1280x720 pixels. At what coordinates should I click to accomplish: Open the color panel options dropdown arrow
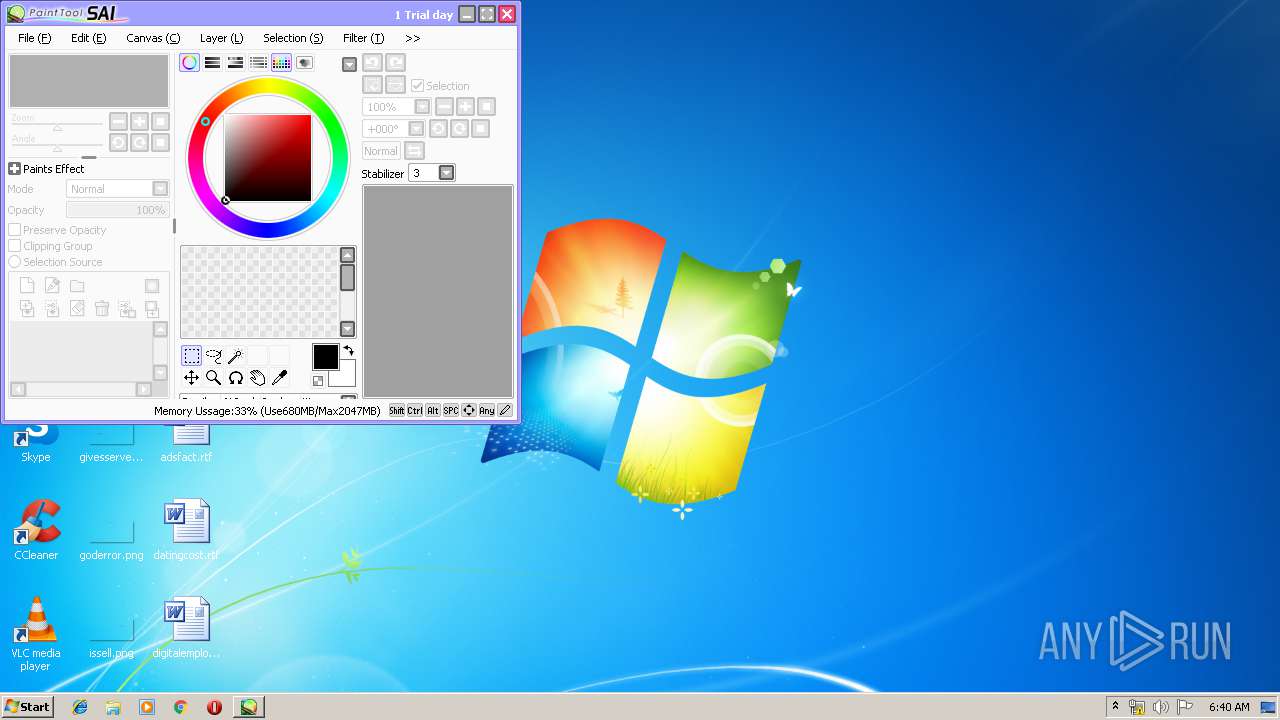point(349,64)
